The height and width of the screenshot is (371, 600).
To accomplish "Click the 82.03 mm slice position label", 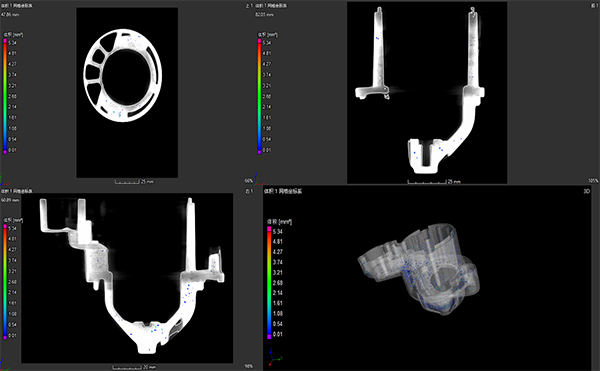I will (264, 15).
